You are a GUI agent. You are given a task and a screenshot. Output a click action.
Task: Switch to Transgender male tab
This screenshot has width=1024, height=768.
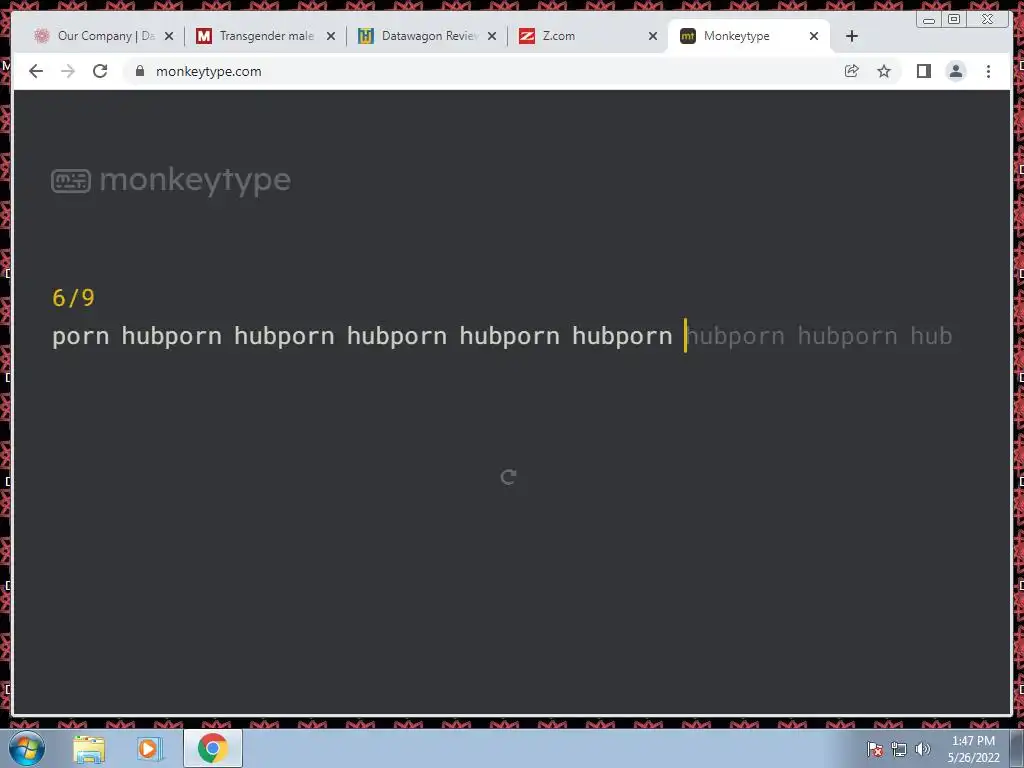point(266,36)
